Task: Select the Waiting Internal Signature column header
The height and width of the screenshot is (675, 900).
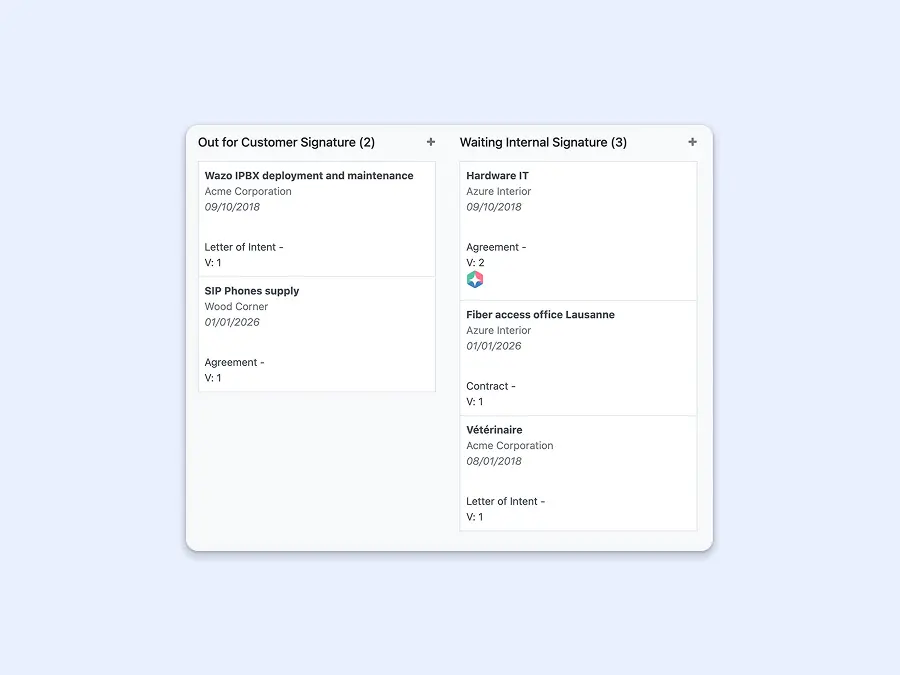Action: click(x=543, y=143)
